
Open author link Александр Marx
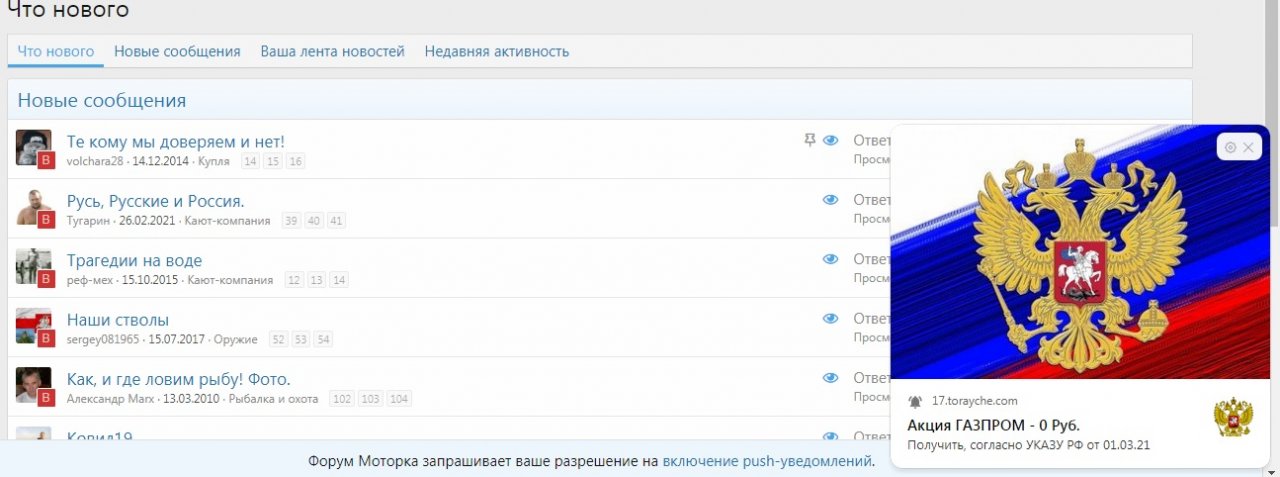(110, 399)
